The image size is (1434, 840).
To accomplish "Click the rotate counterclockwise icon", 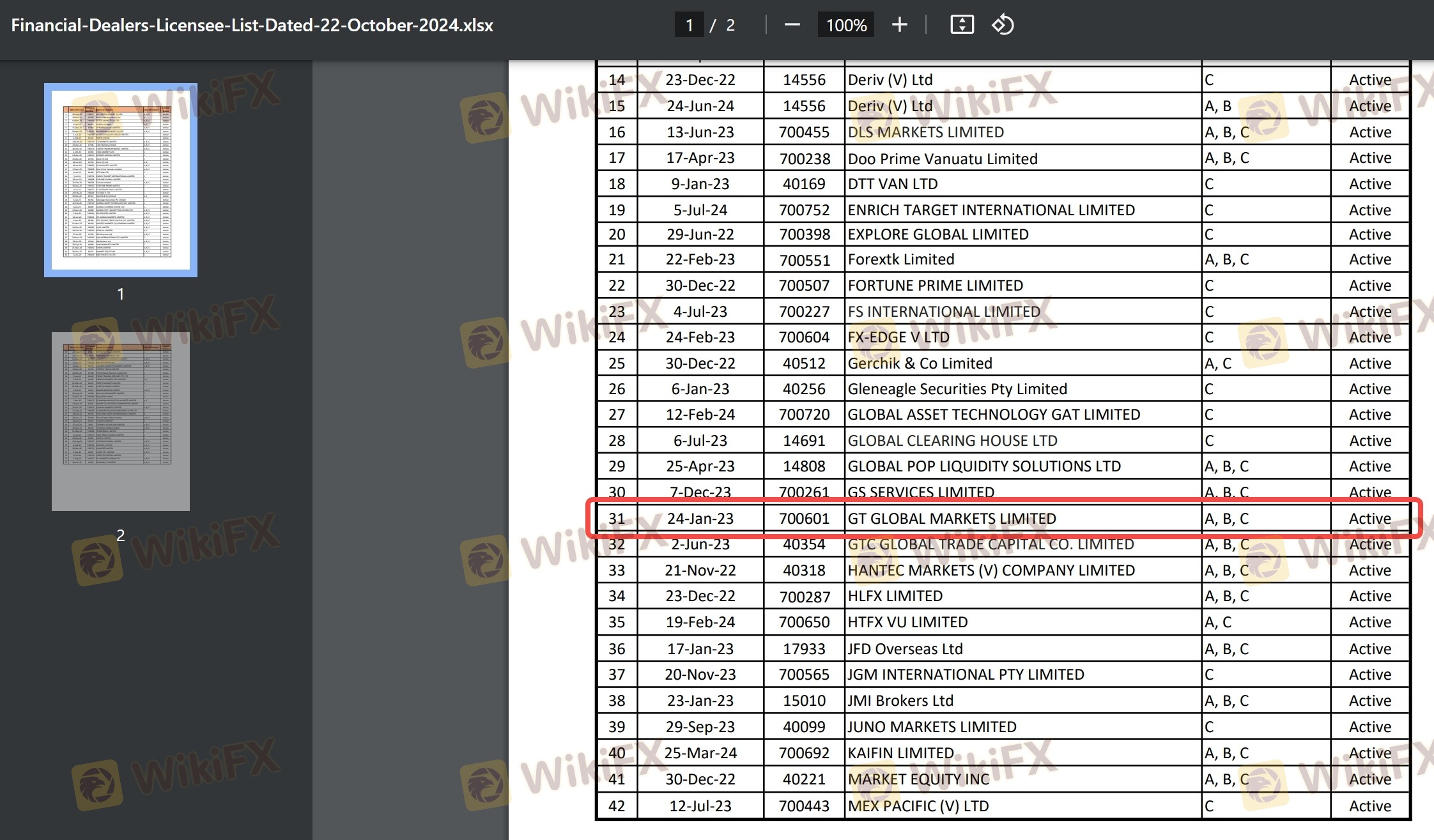I will pos(1002,25).
